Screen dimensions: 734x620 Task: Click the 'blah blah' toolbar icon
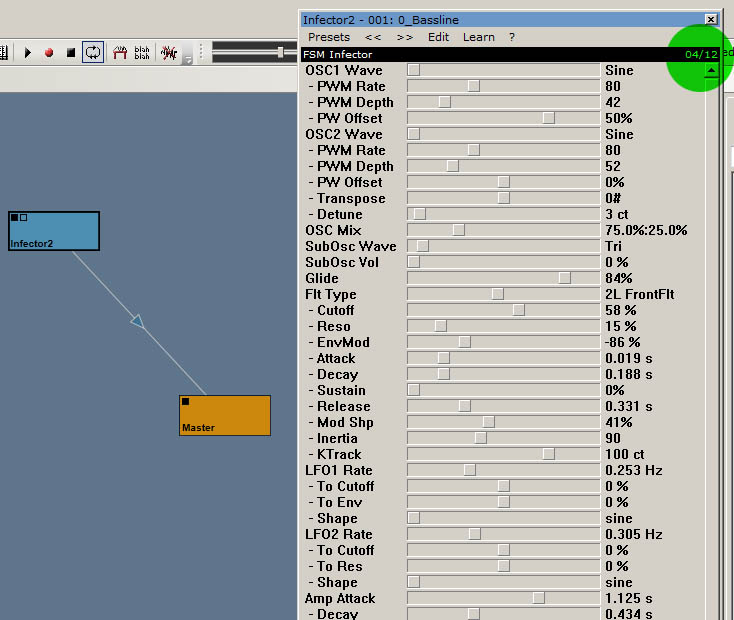point(142,52)
